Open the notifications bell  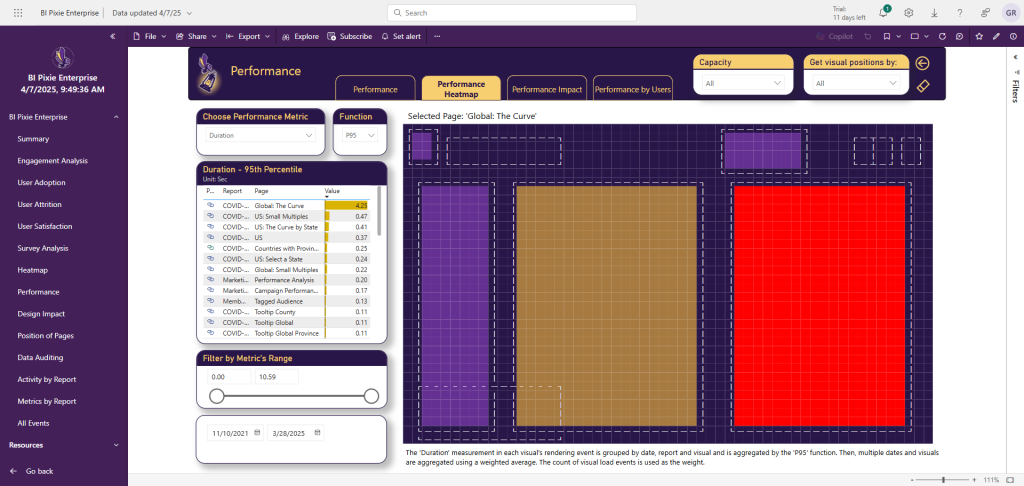coord(883,13)
